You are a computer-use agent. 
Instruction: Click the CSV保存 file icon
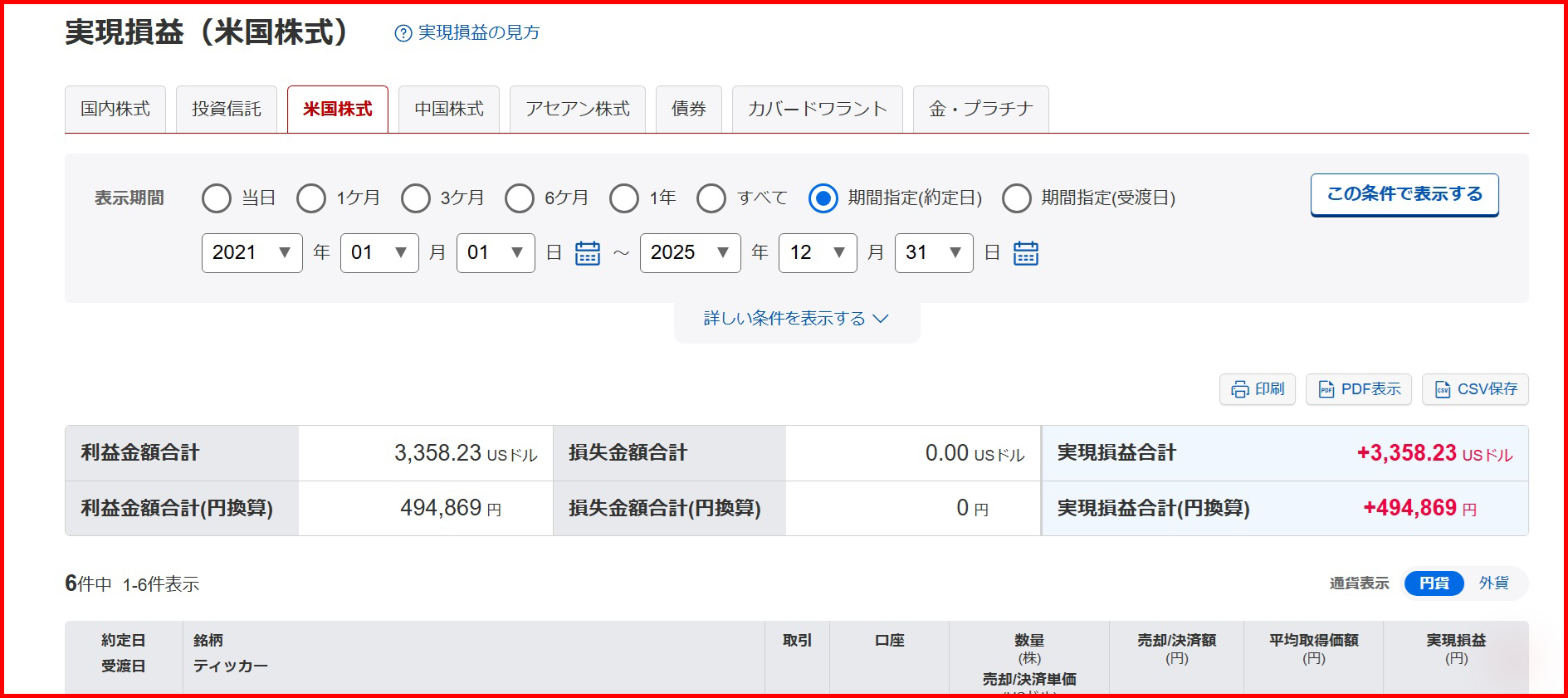1443,389
